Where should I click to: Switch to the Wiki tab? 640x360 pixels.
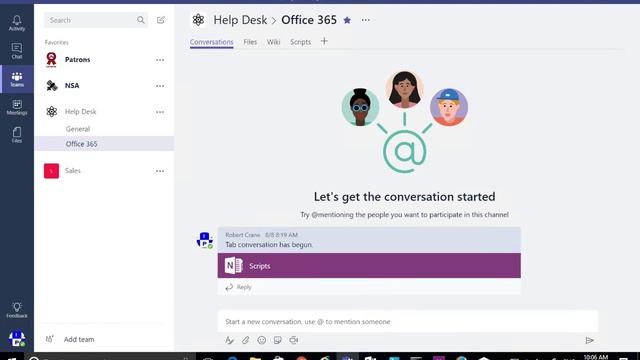point(273,42)
